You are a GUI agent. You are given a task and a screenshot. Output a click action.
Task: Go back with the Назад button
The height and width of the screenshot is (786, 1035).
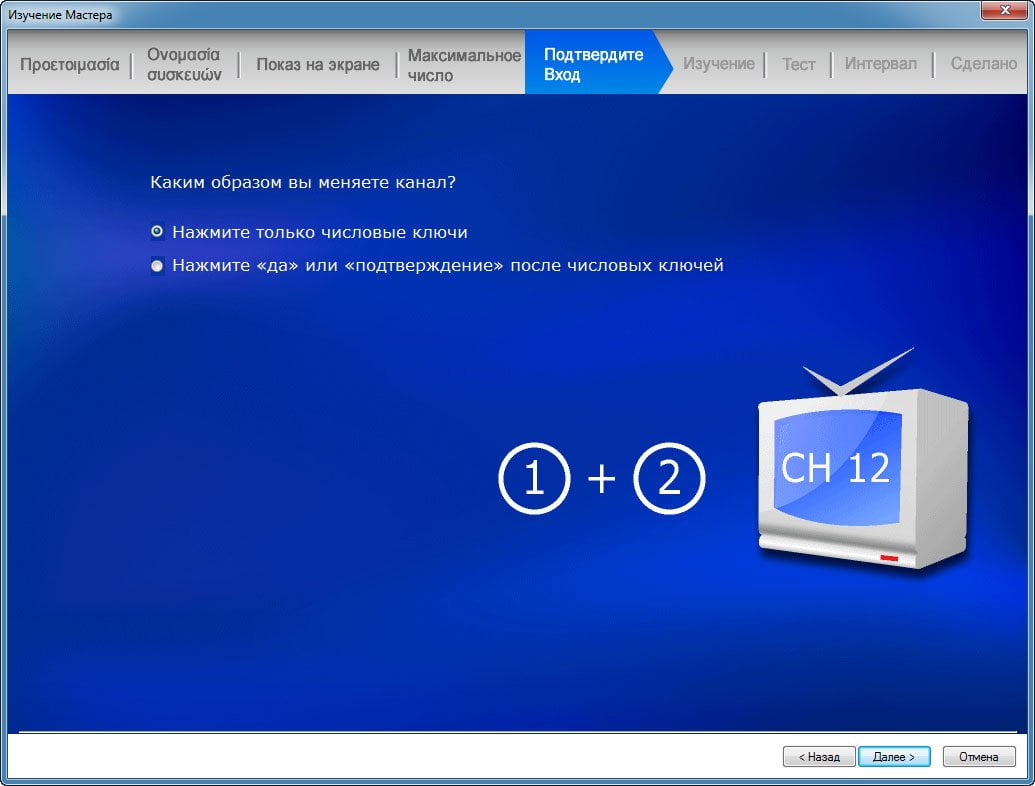coord(818,756)
